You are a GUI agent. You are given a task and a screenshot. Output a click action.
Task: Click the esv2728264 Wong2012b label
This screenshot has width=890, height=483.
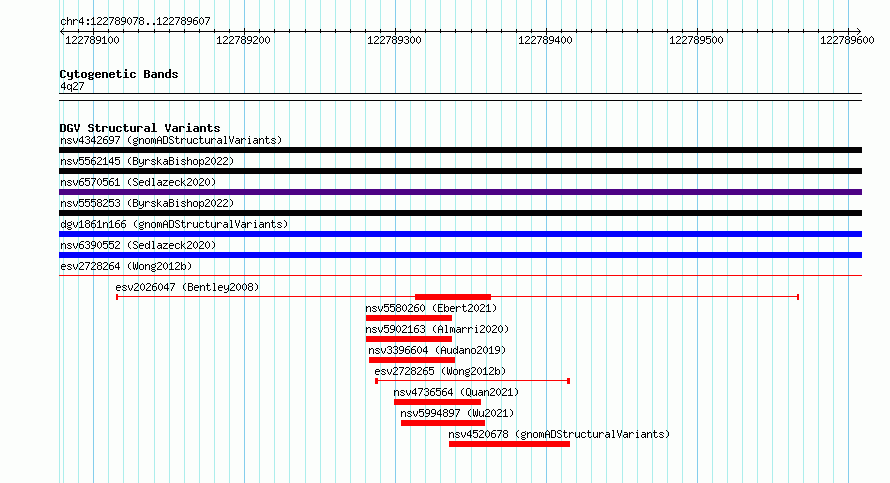pyautogui.click(x=126, y=266)
